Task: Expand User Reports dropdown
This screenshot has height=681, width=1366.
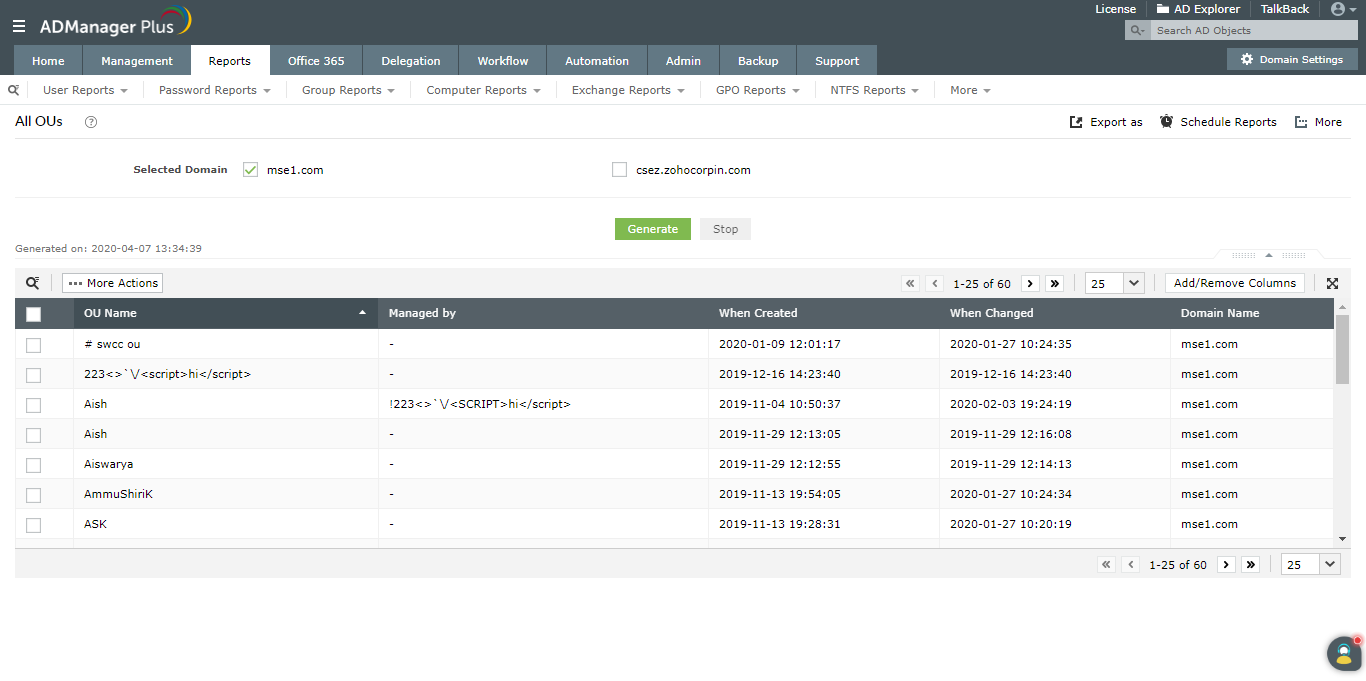Action: coord(85,90)
